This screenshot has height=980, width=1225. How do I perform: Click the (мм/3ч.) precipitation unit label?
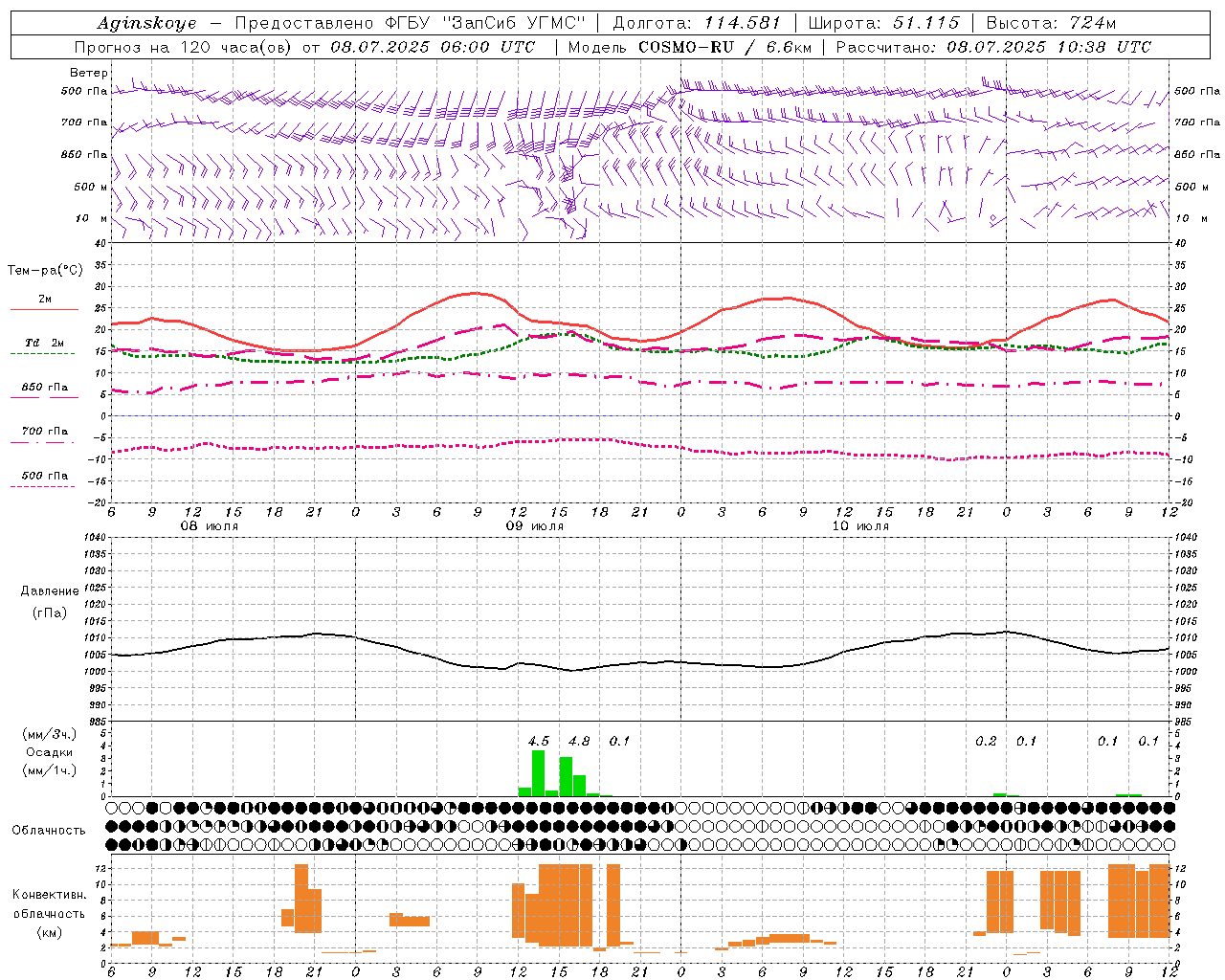pos(50,734)
